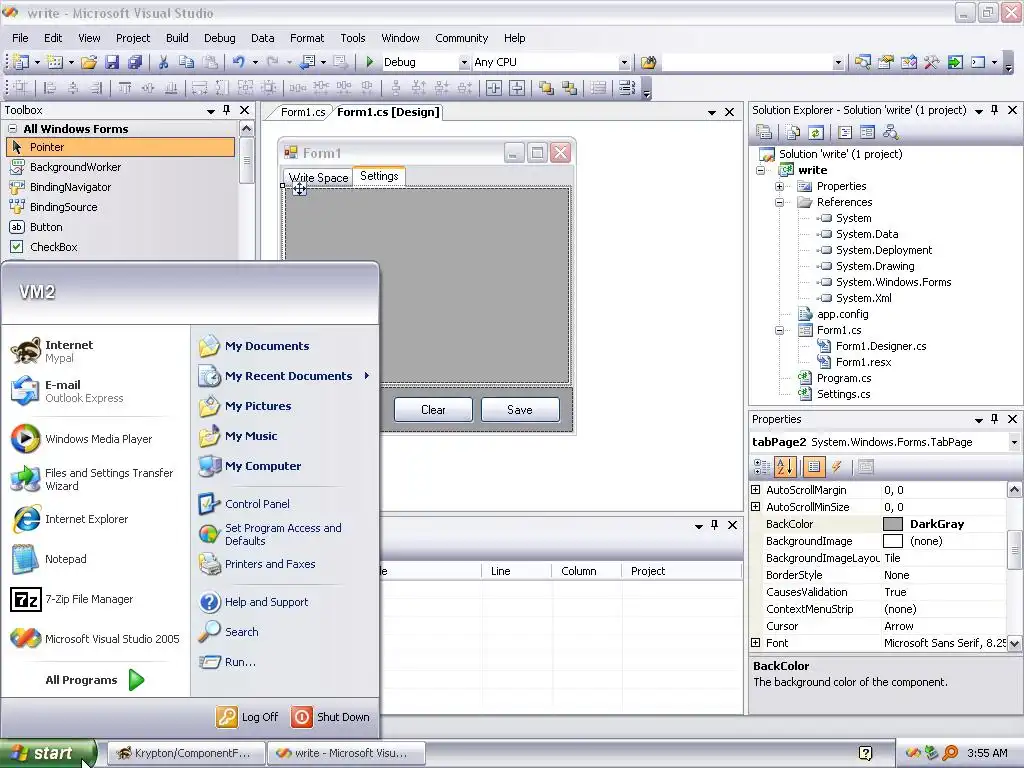Image resolution: width=1024 pixels, height=768 pixels.
Task: Click the Windows start button
Action: click(48, 753)
